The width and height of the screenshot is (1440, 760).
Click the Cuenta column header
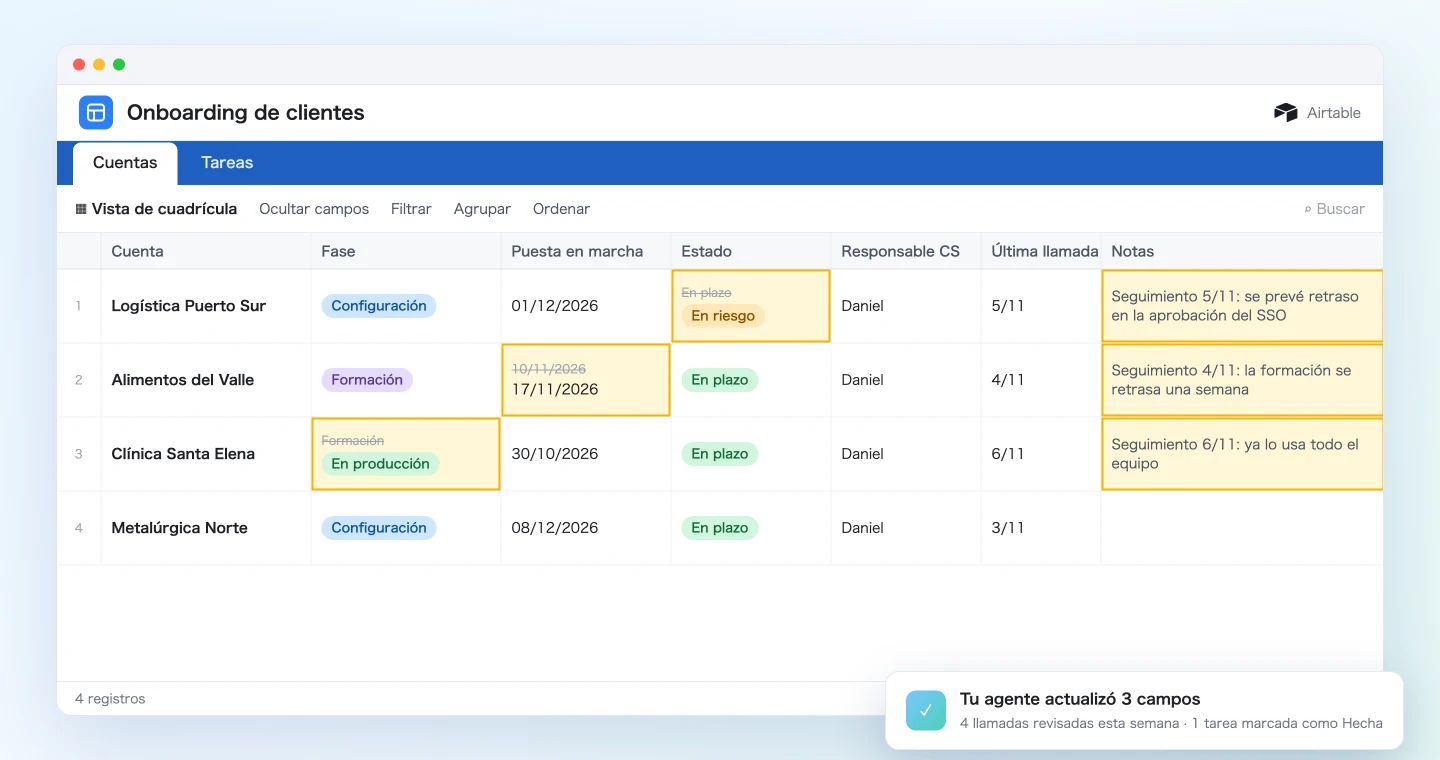tap(206, 251)
